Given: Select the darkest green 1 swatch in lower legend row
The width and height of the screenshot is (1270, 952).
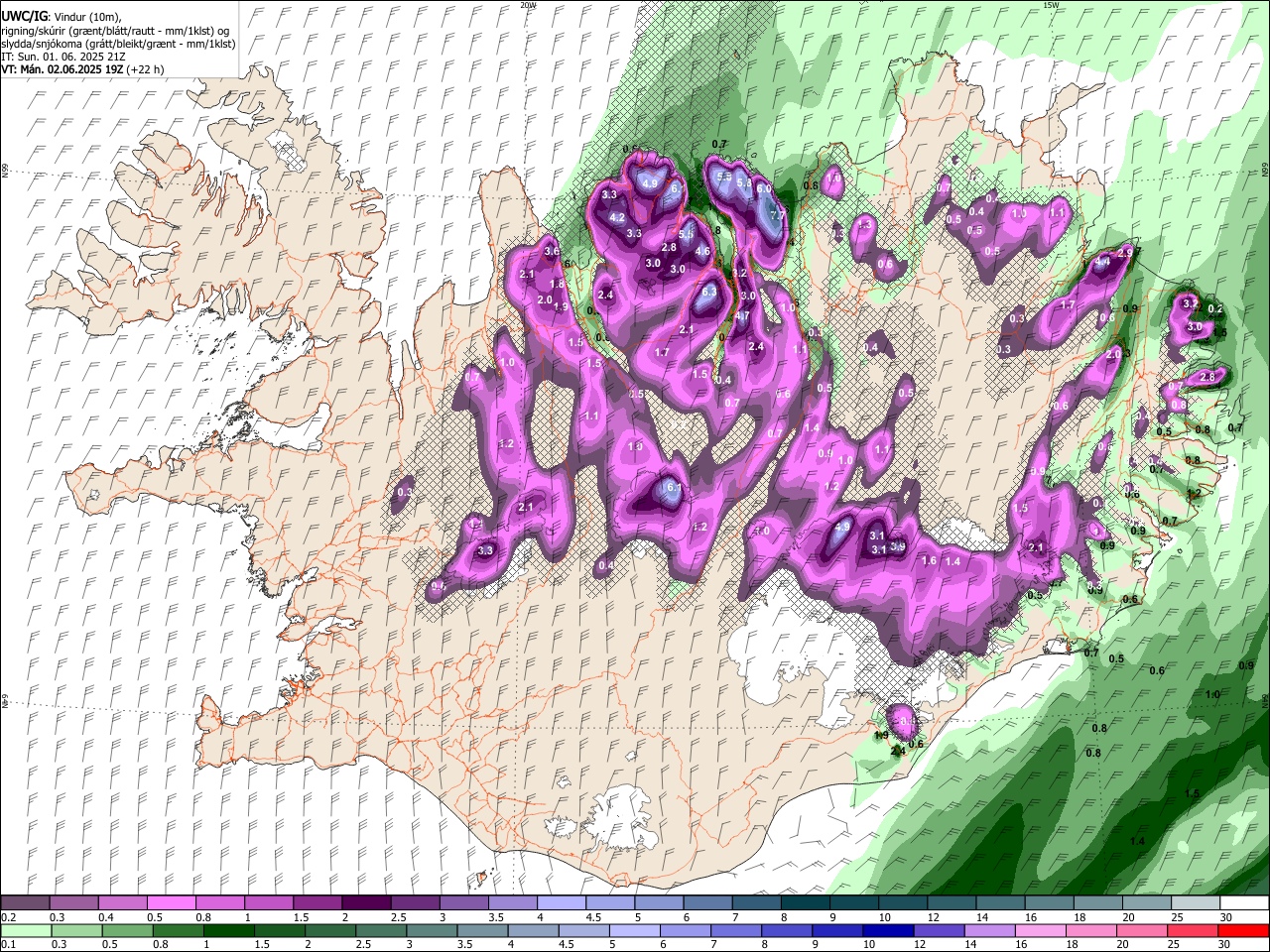Looking at the screenshot, I should (228, 931).
